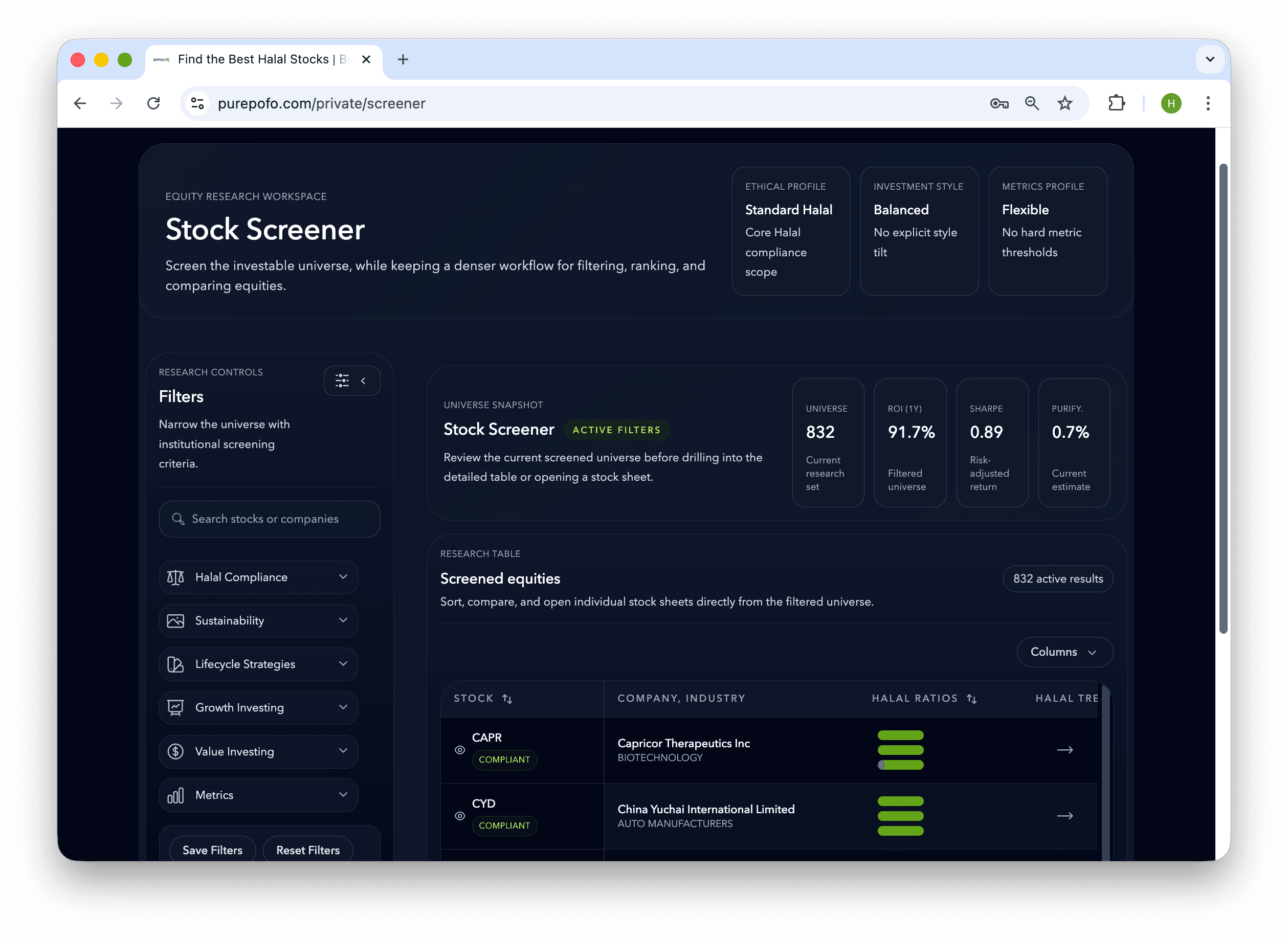Open the Columns dropdown

[1064, 652]
